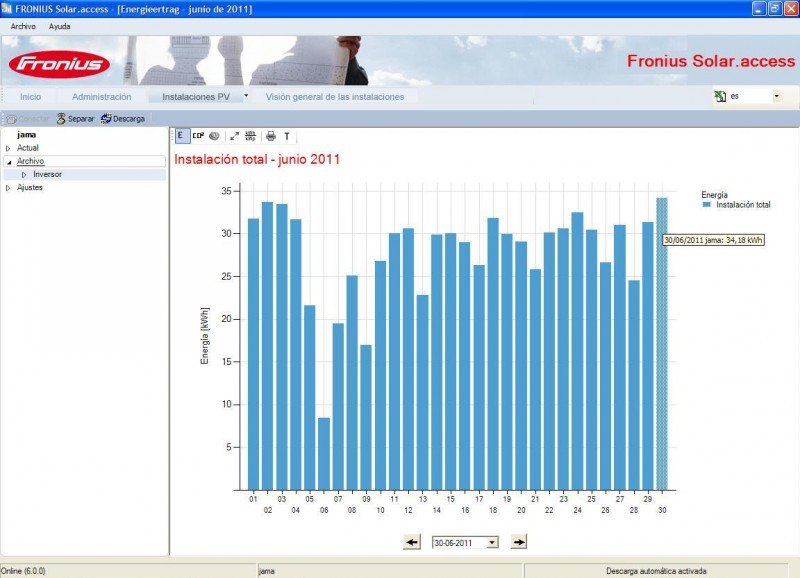Select the Actual tree item

click(28, 148)
